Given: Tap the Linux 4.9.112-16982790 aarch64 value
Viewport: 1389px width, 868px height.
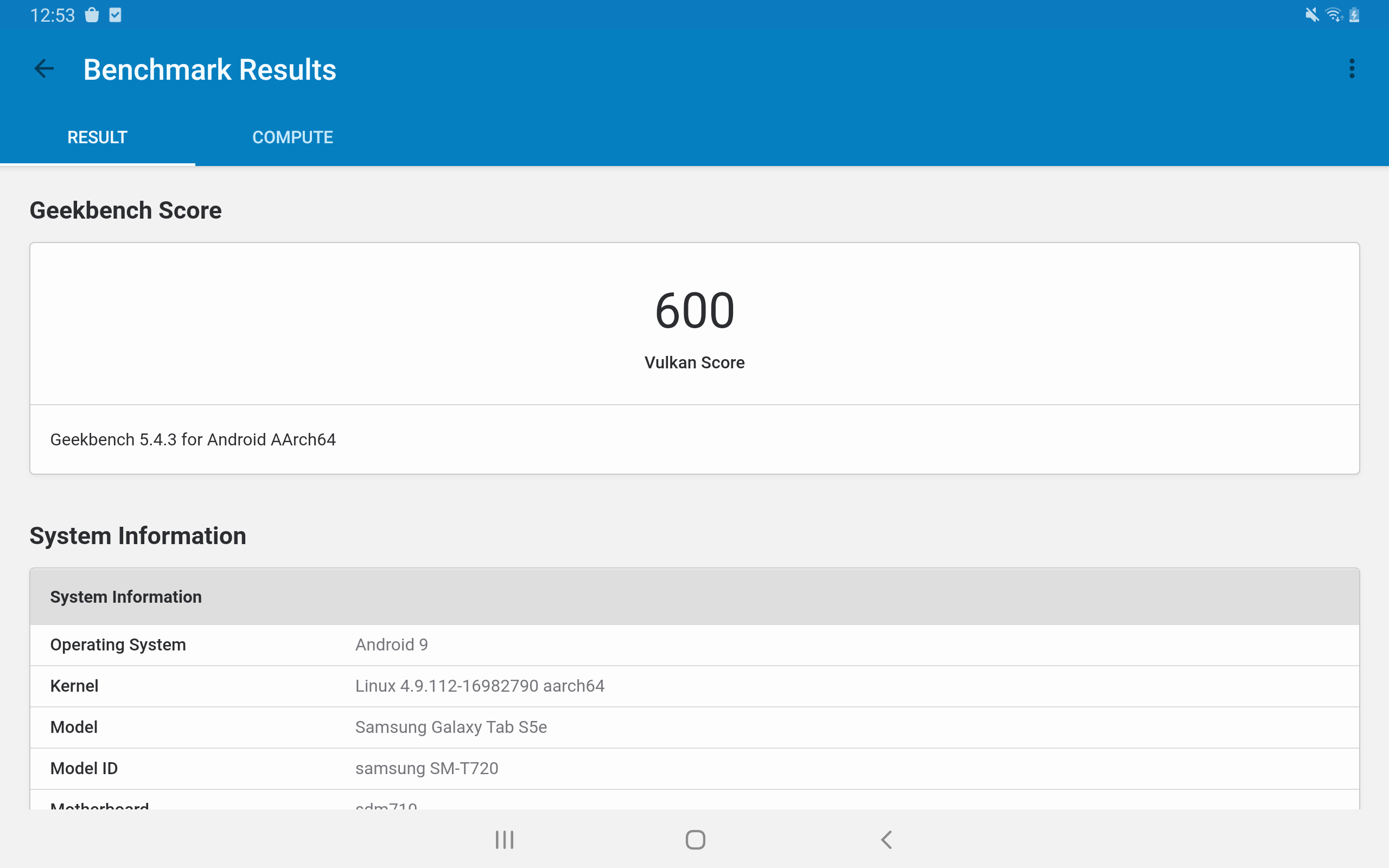Looking at the screenshot, I should click(x=480, y=686).
